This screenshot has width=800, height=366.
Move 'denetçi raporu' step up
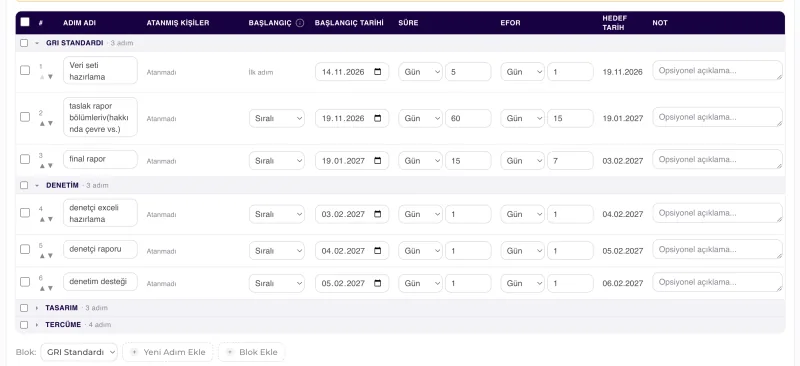[42, 256]
